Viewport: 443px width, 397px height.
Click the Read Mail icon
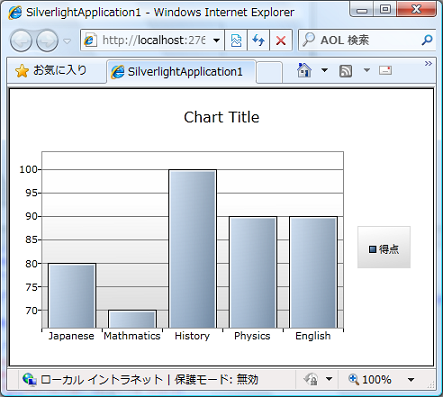[x=385, y=71]
